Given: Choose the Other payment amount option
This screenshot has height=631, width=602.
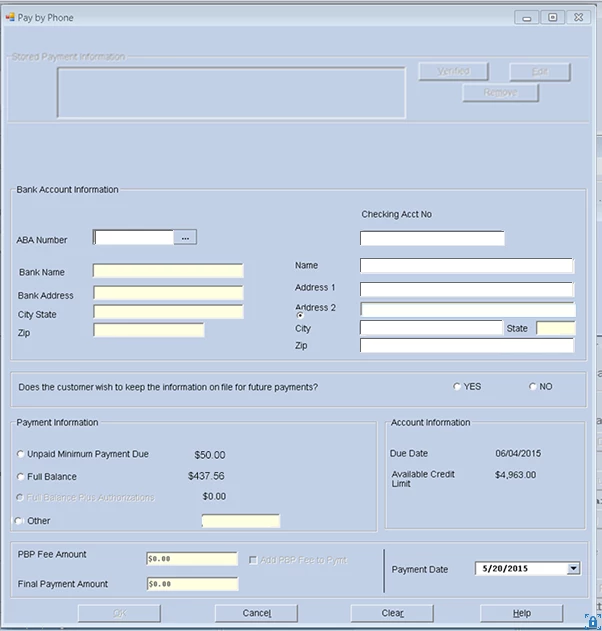Looking at the screenshot, I should pos(18,521).
